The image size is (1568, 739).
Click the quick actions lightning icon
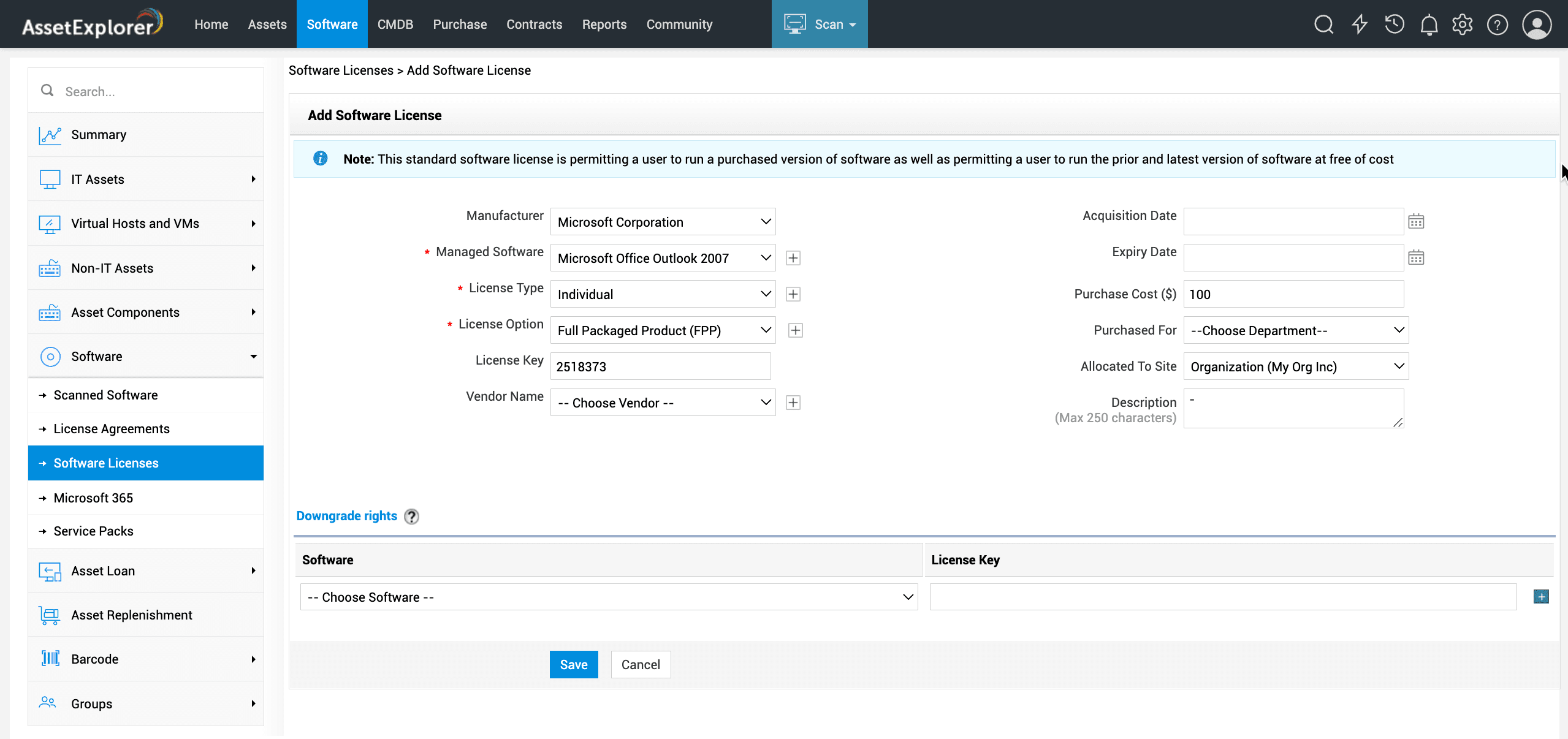[x=1360, y=25]
